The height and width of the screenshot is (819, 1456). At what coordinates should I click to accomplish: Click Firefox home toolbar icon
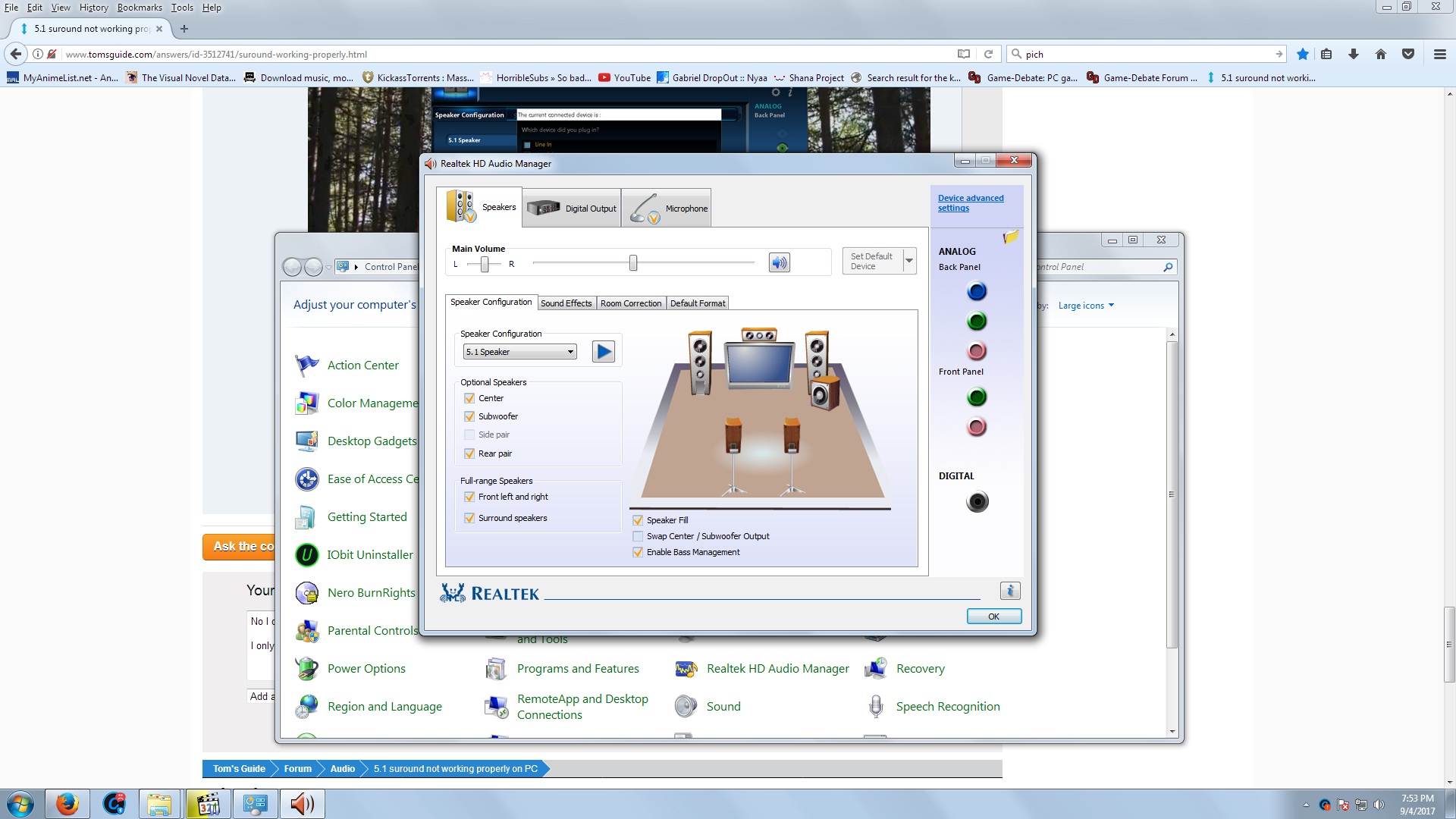(x=1381, y=54)
